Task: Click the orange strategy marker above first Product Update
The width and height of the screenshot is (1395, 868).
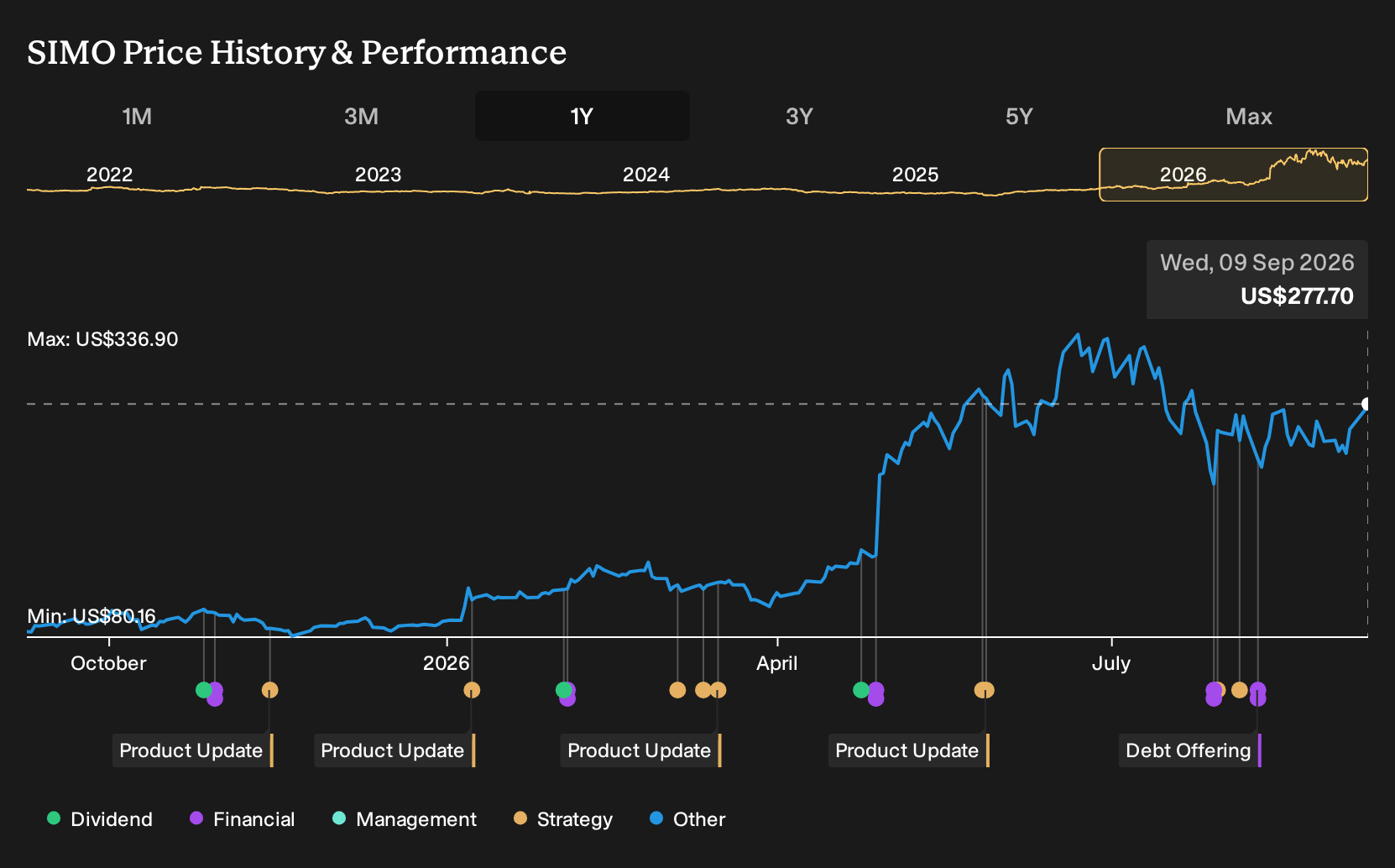Action: (x=269, y=690)
